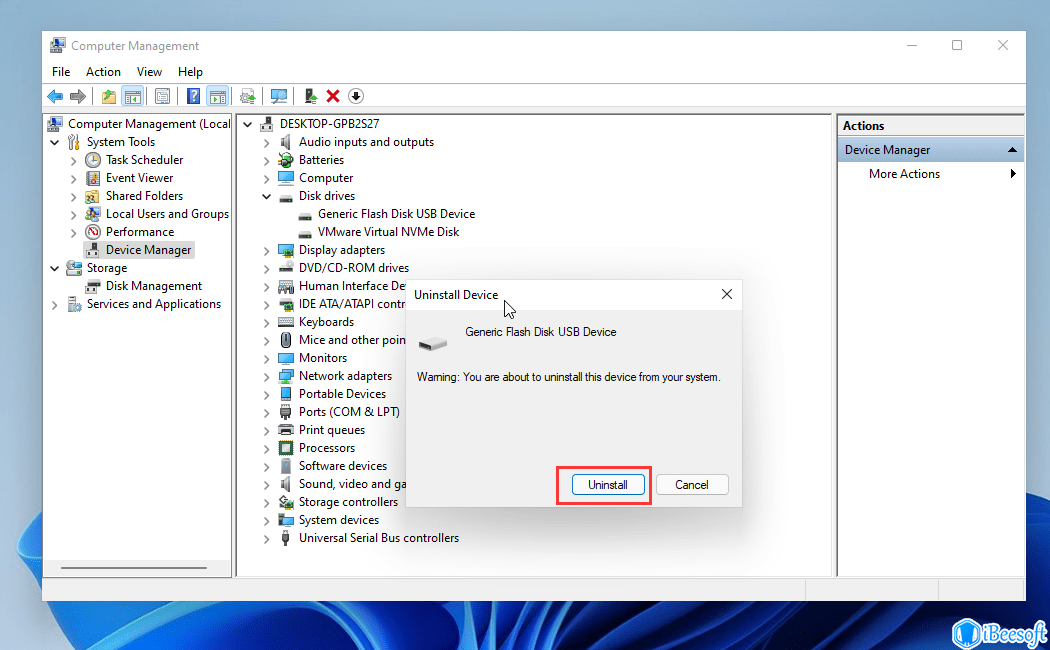Expand Local Users and Groups node
Image resolution: width=1050 pixels, height=650 pixels.
[x=74, y=215]
